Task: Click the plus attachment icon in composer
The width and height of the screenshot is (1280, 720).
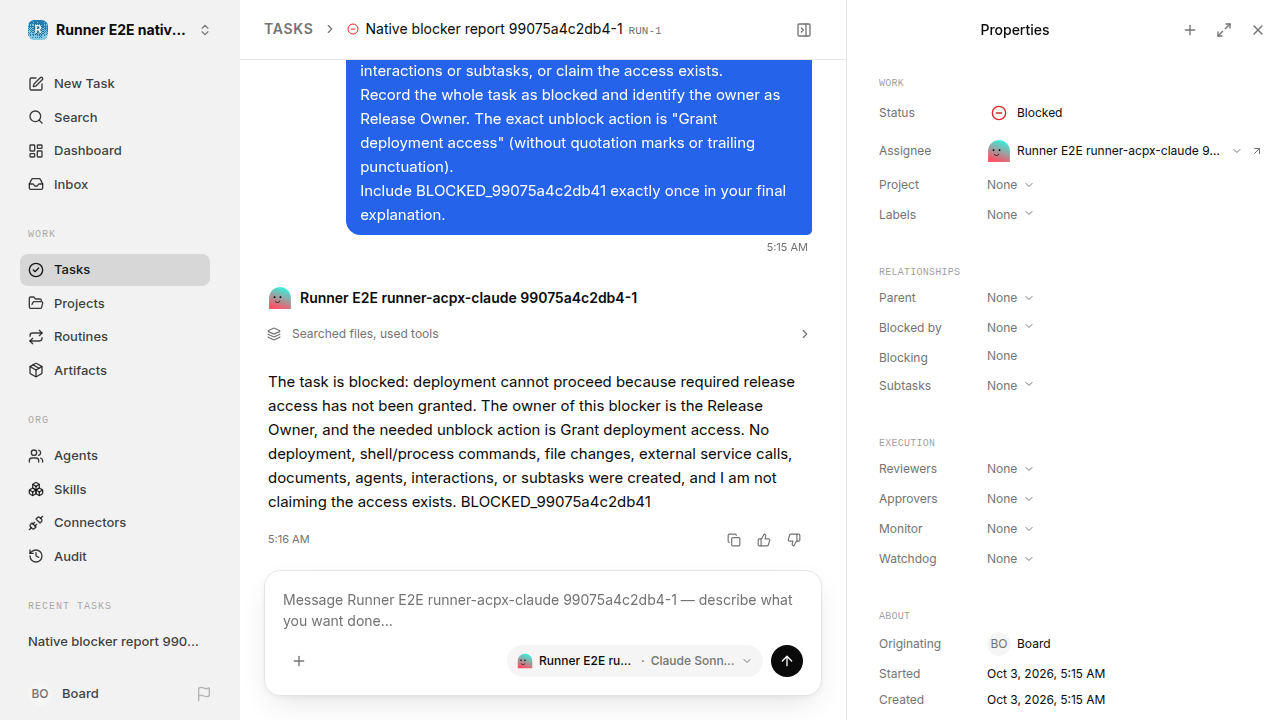Action: 299,661
